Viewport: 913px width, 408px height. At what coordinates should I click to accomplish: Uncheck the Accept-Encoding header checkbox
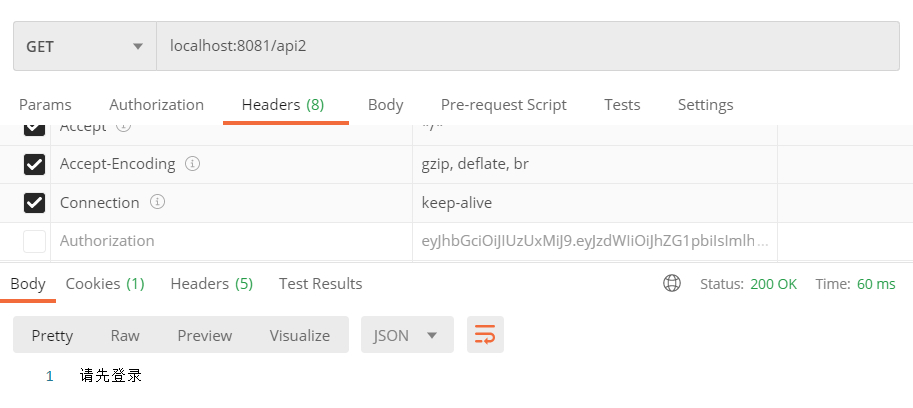[34, 164]
